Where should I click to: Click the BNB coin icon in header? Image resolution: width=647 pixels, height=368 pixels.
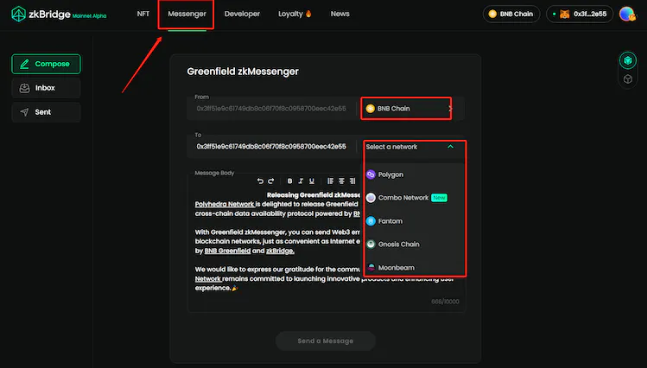(x=492, y=14)
